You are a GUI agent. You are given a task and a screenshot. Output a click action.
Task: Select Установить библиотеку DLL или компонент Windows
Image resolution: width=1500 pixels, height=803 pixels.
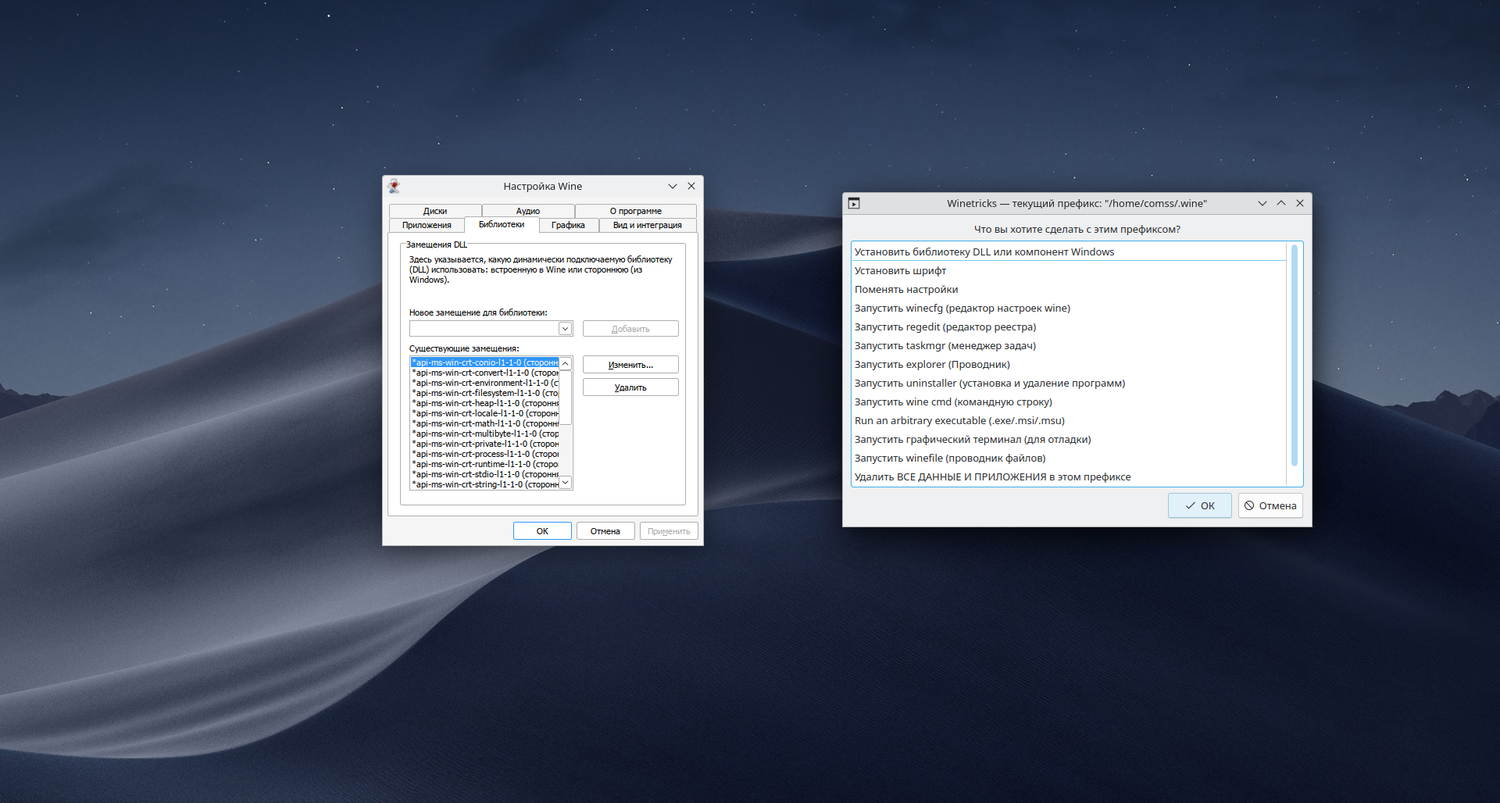point(1069,252)
